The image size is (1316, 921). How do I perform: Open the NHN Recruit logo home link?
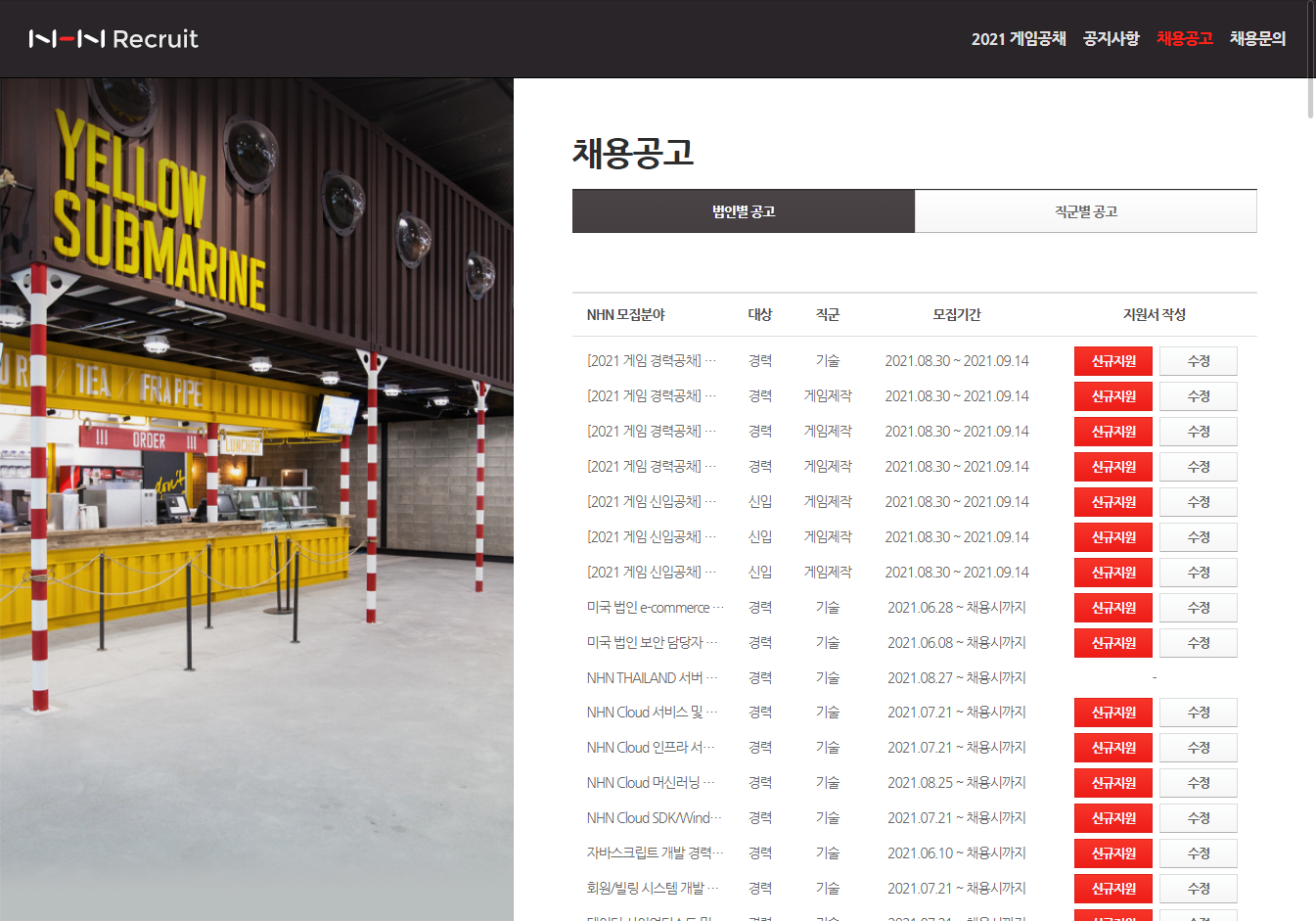click(113, 39)
